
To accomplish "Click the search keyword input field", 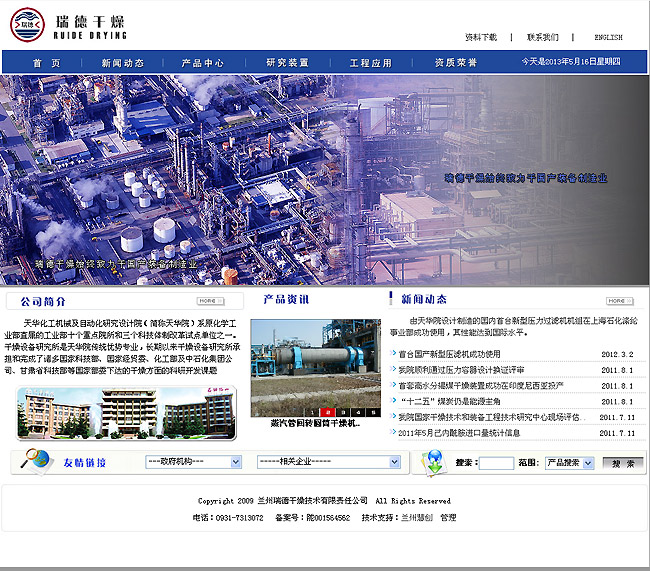I will pyautogui.click(x=496, y=463).
